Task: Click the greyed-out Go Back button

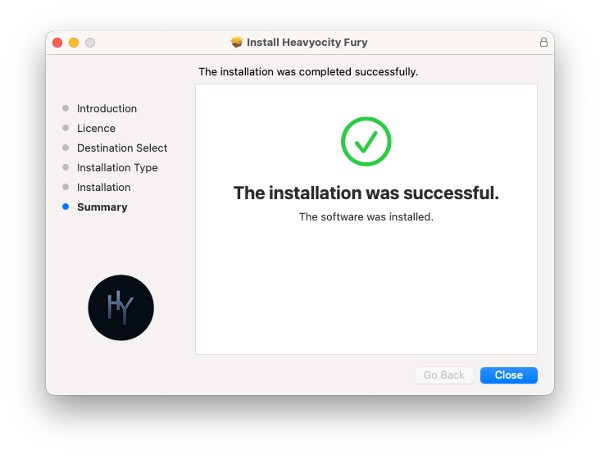Action: pos(444,375)
